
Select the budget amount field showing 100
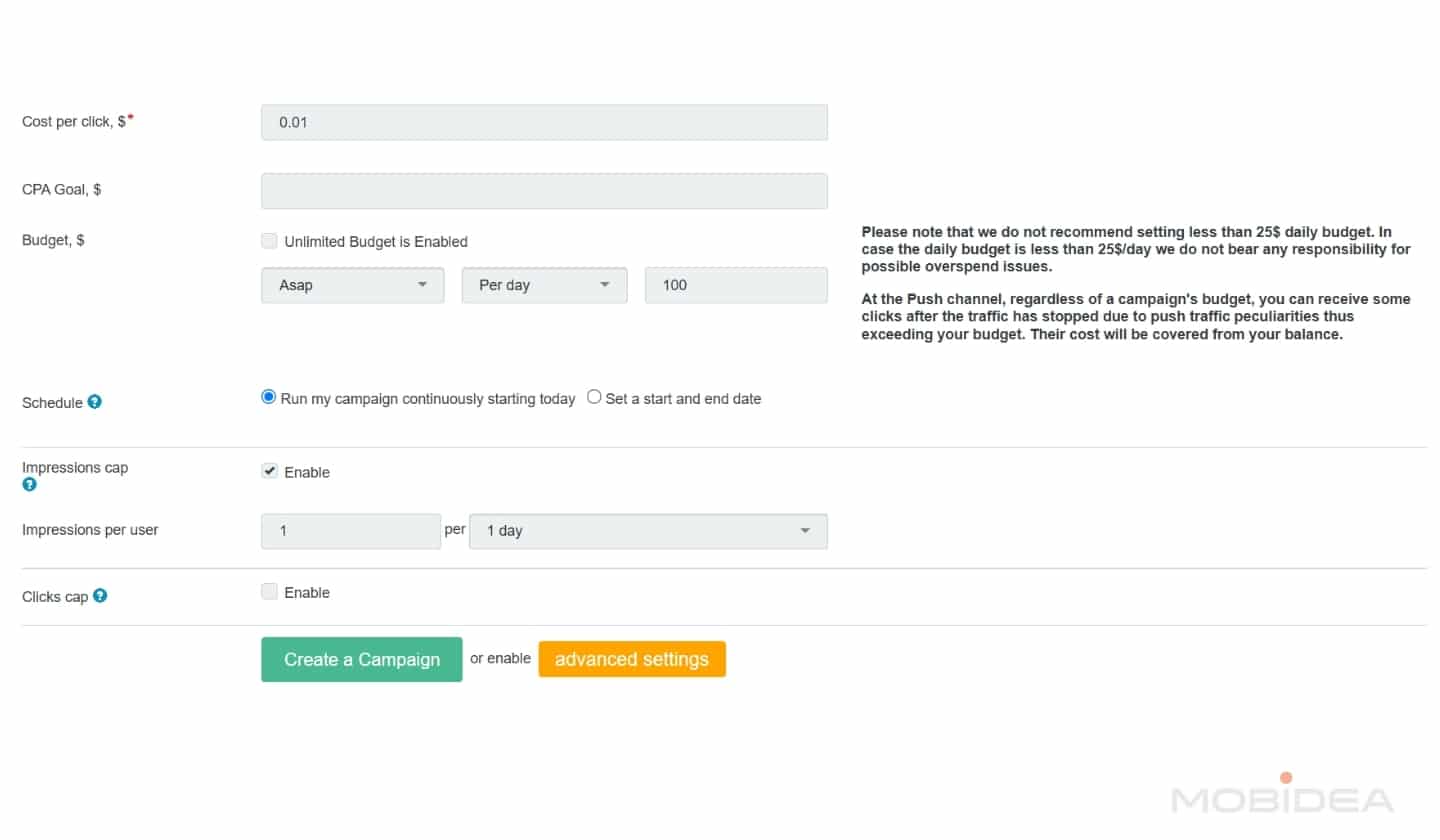[735, 285]
